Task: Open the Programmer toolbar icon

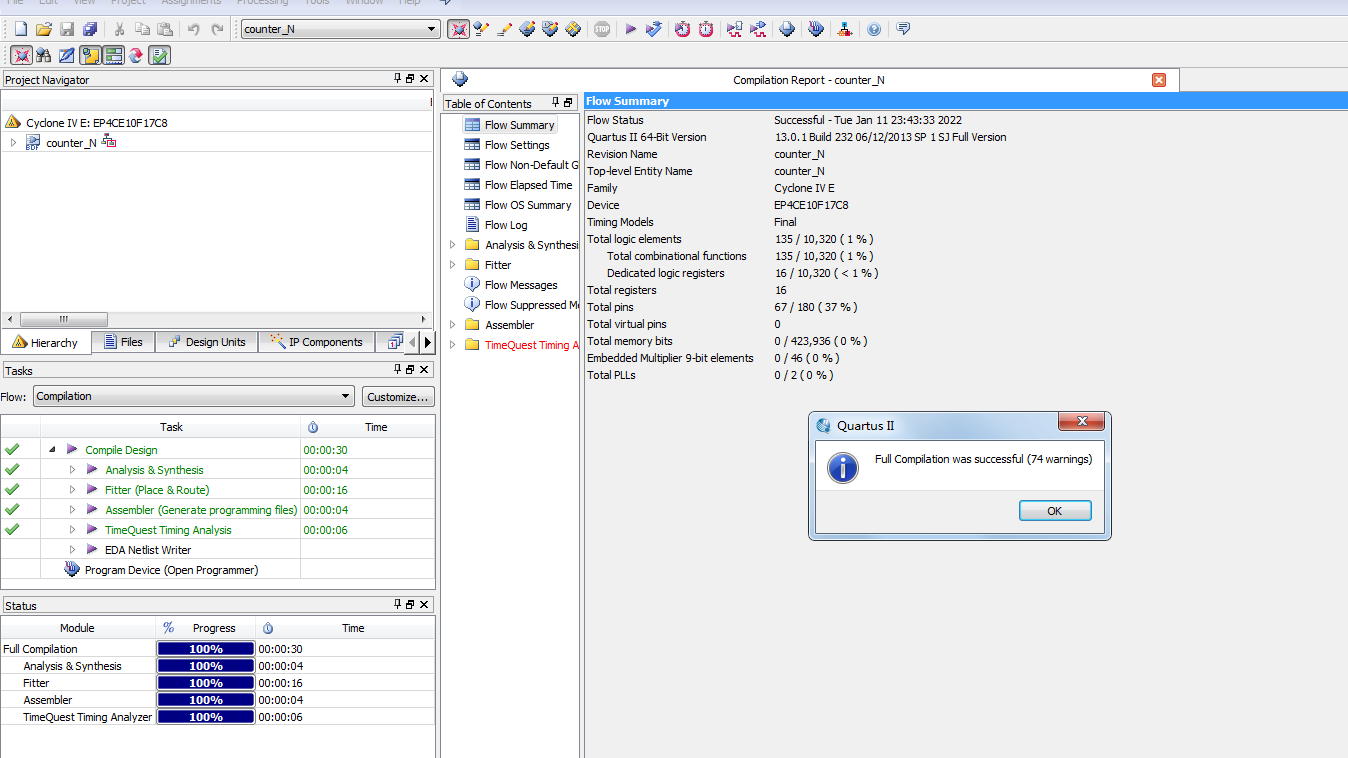Action: tap(816, 29)
